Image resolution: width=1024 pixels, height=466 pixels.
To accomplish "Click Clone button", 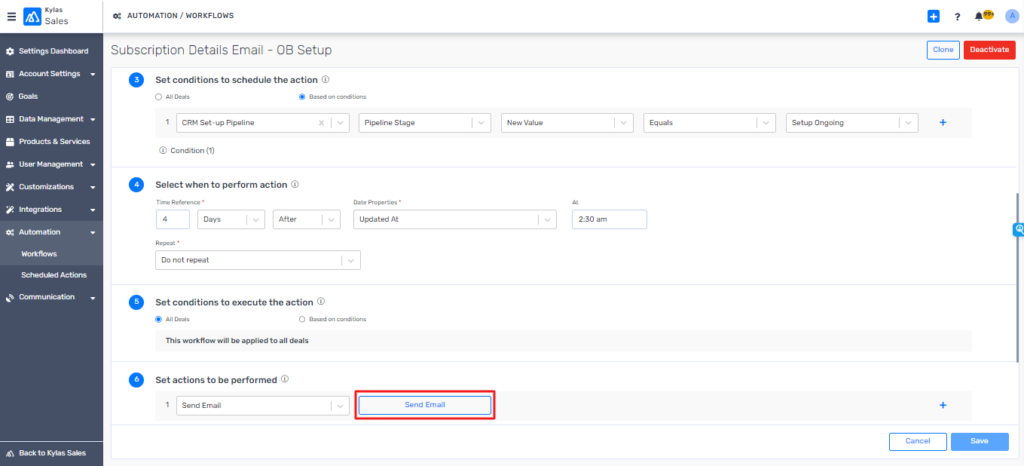I will click(x=943, y=50).
